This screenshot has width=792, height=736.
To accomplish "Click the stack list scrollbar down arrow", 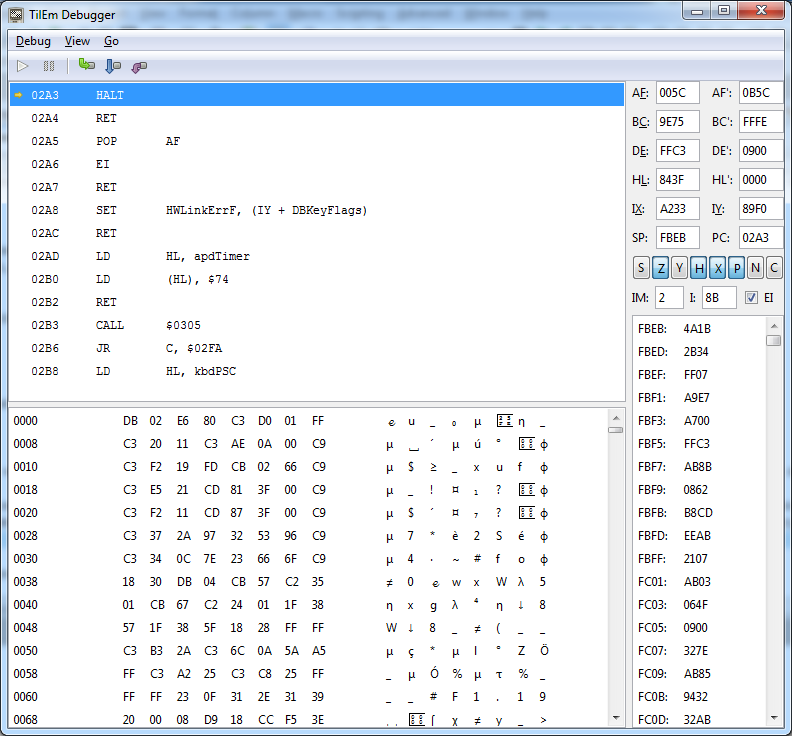I will click(x=773, y=719).
